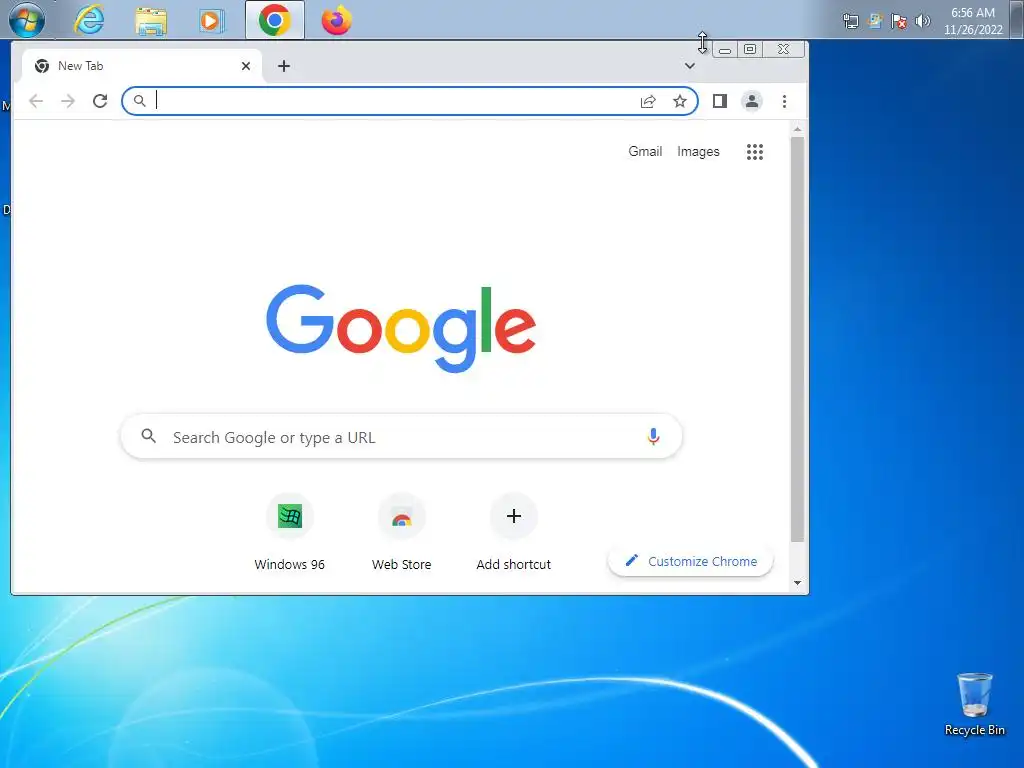Image resolution: width=1024 pixels, height=768 pixels.
Task: Open the Action Center flag icon
Action: pyautogui.click(x=899, y=21)
